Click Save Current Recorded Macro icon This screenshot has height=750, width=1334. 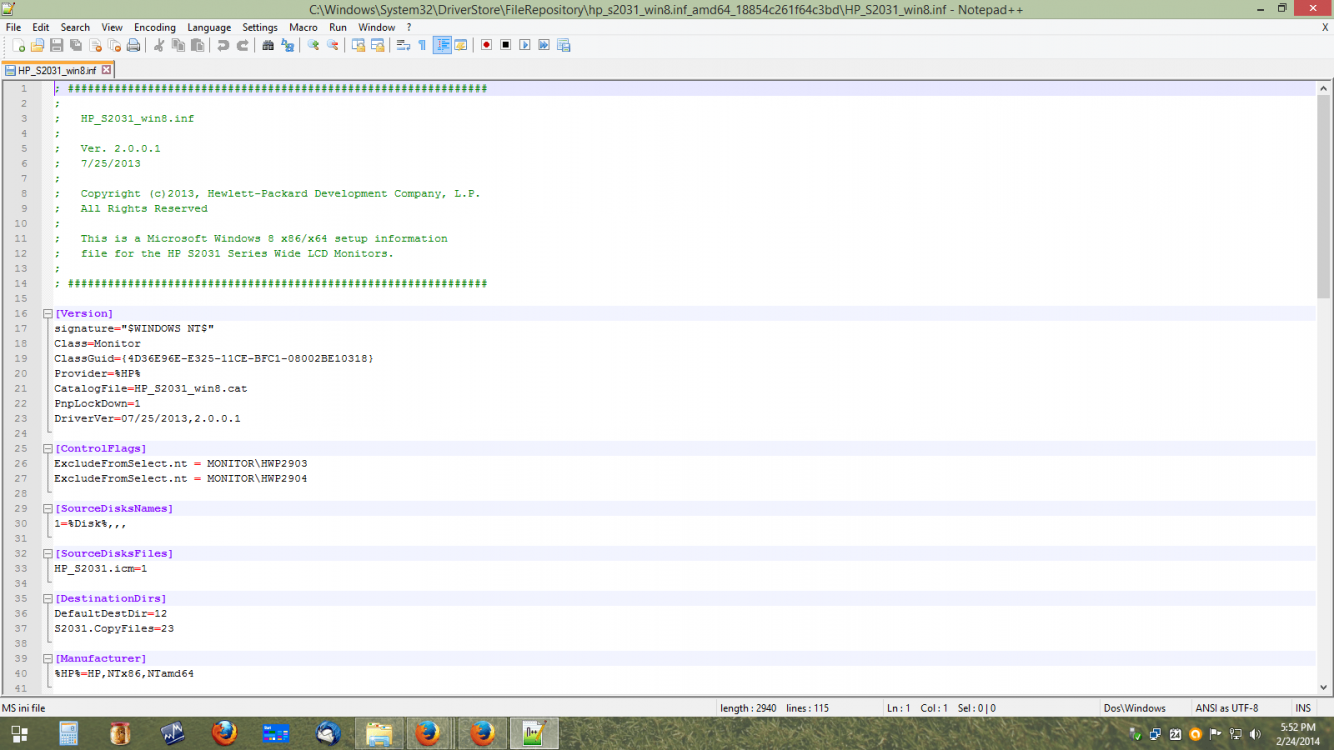pyautogui.click(x=564, y=46)
